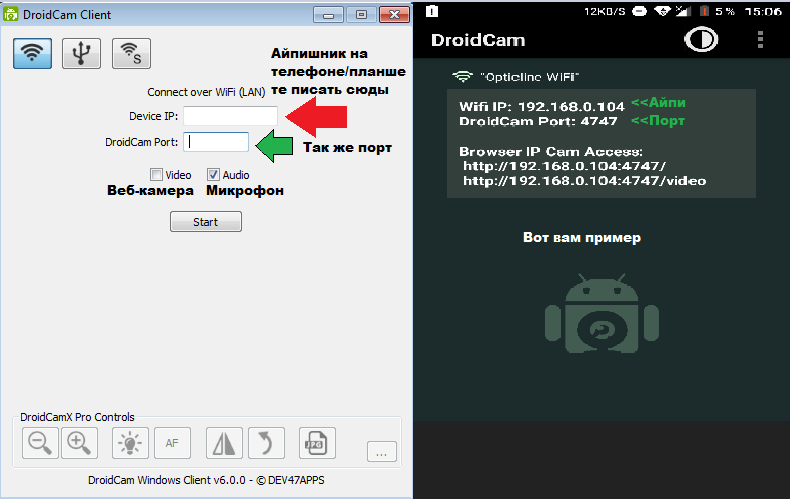This screenshot has width=790, height=499.
Task: Tap the Android camera logo on phone
Action: coord(602,313)
